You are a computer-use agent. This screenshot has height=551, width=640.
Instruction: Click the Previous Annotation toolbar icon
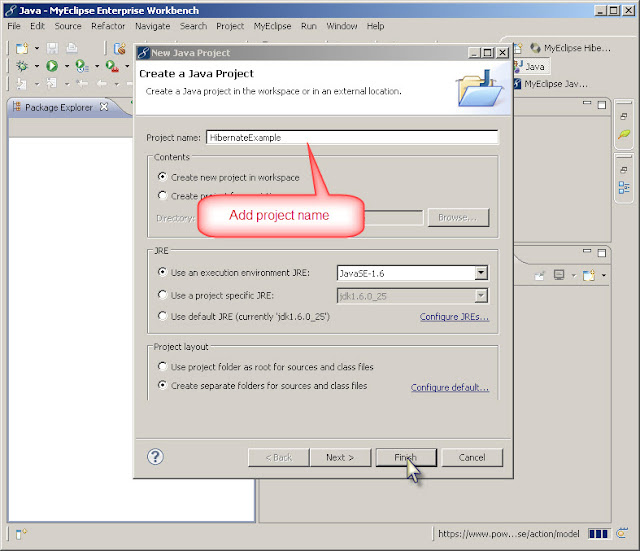(52, 84)
